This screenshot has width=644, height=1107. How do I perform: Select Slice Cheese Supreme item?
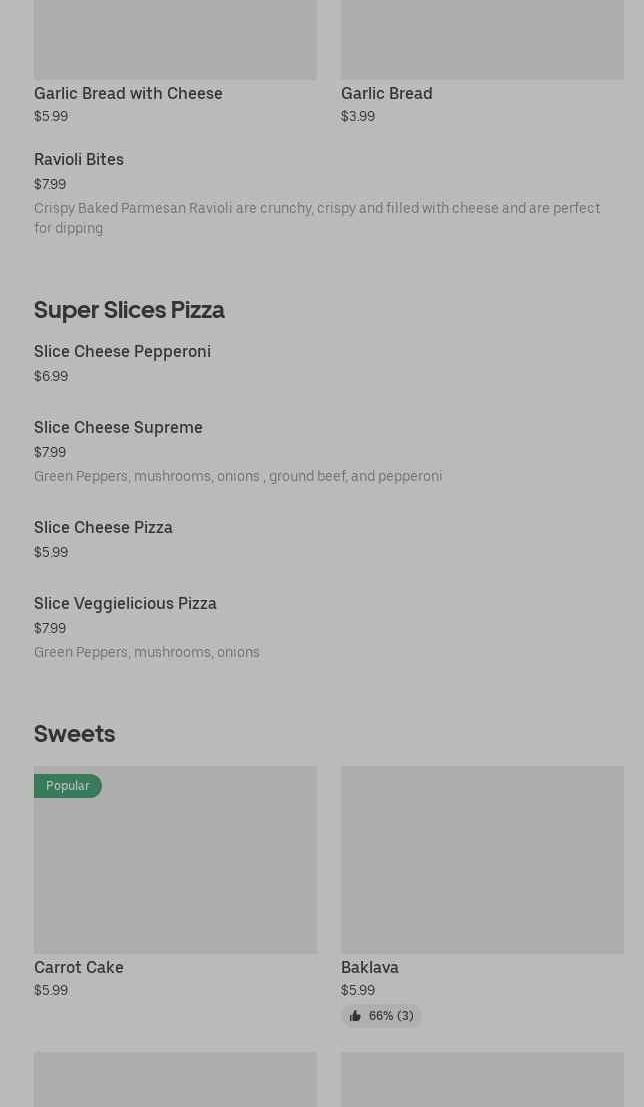118,428
